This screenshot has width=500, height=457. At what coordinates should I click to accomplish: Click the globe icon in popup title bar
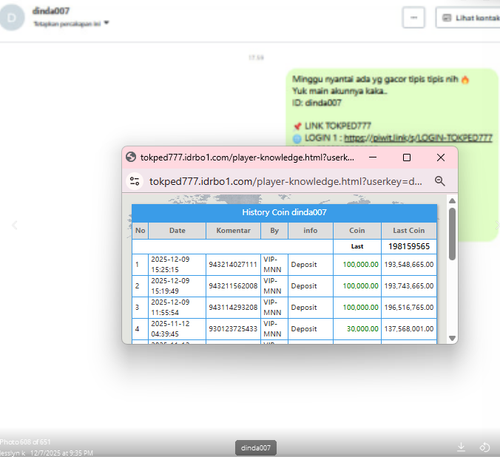tap(131, 157)
